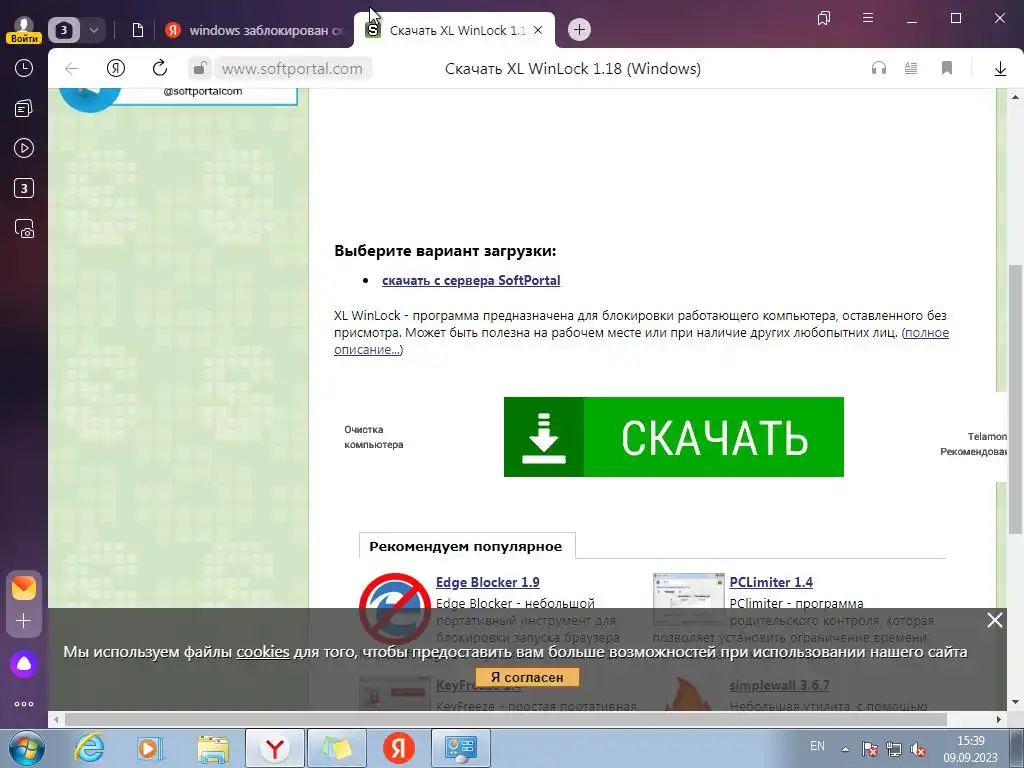Viewport: 1024px width, 768px height.
Task: Click the vertical scrollbar thumb
Action: (x=1016, y=398)
